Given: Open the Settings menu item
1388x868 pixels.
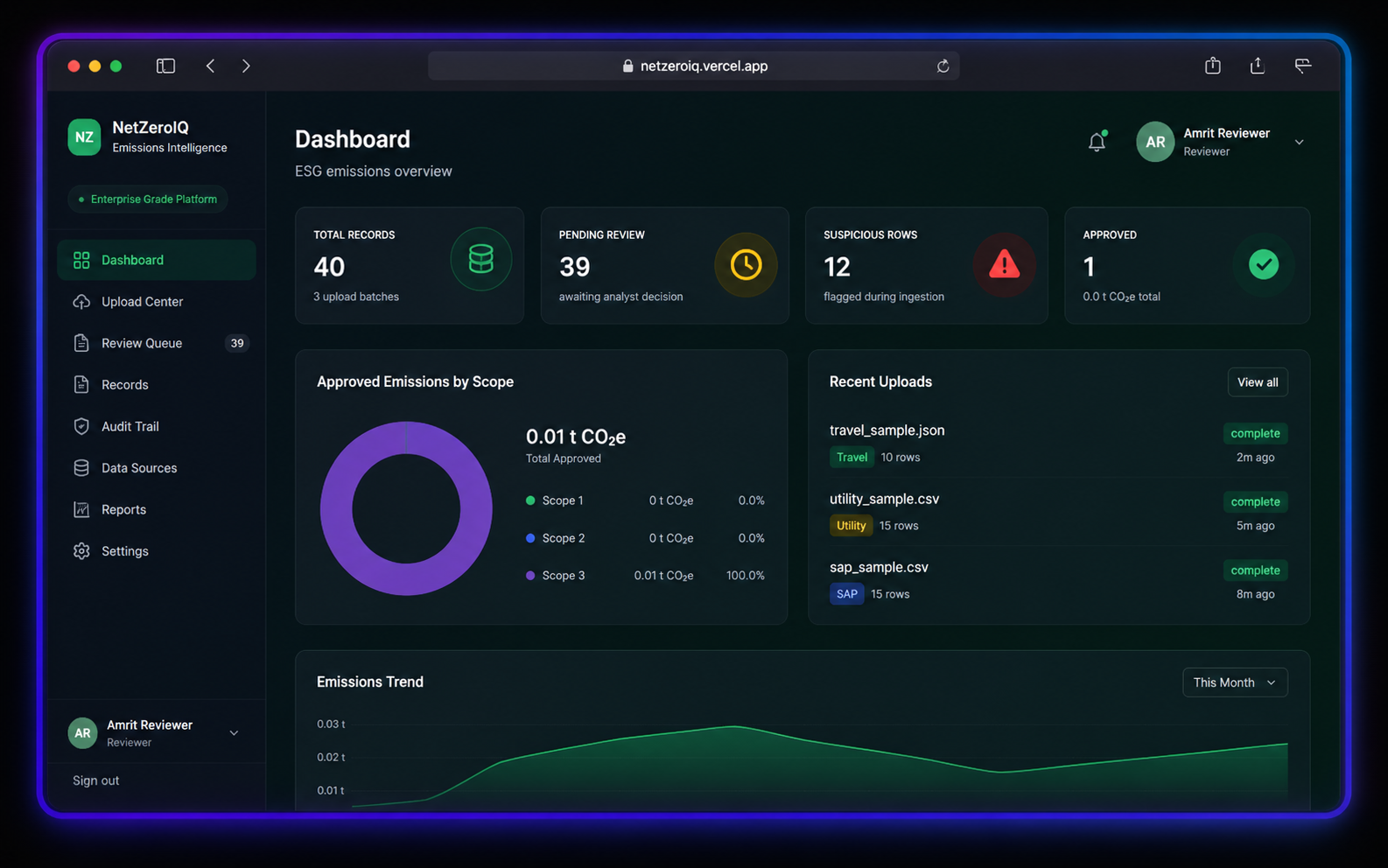Looking at the screenshot, I should 157,551.
